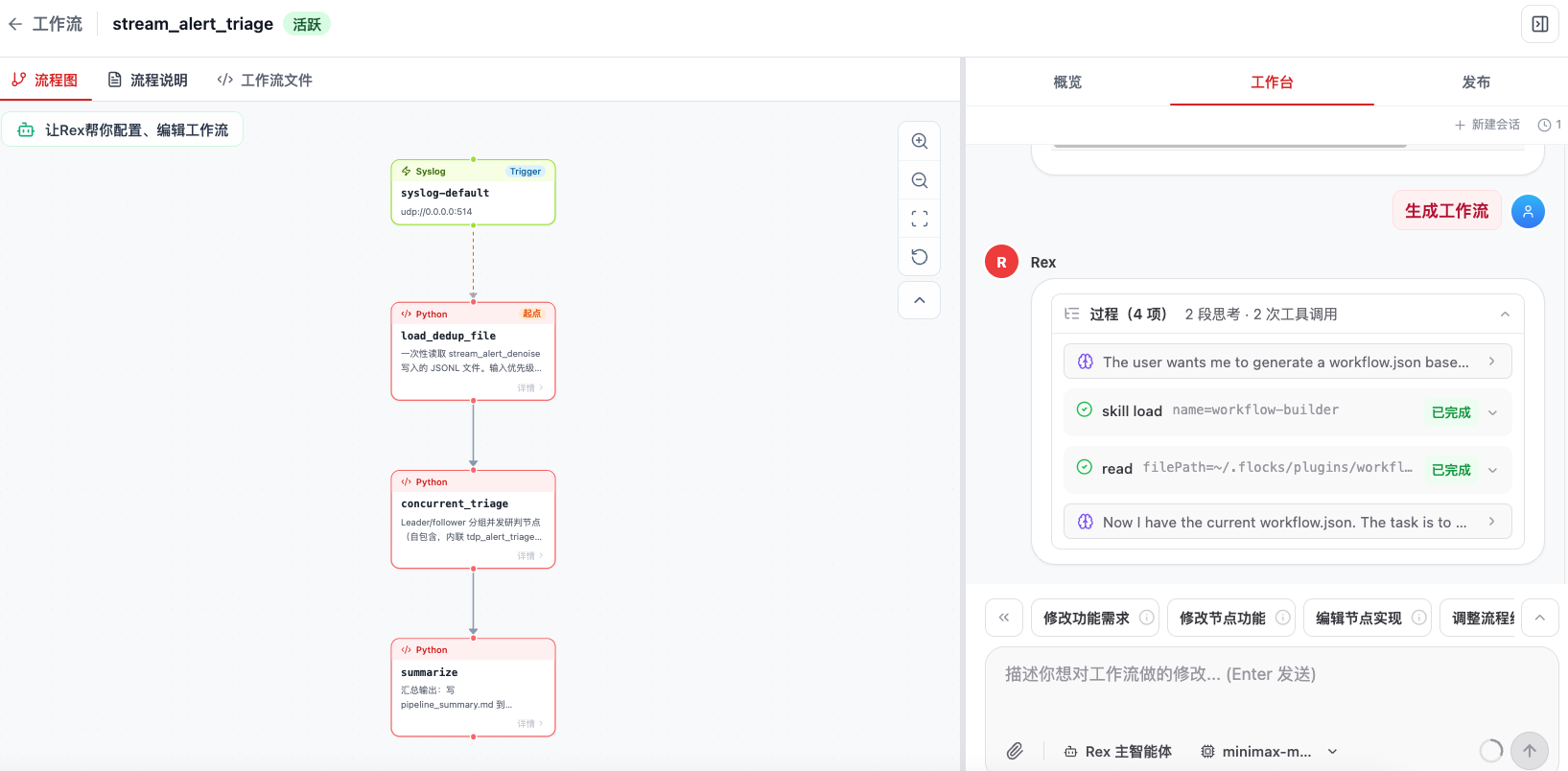Start a new chat with 新建会话

(x=1487, y=125)
